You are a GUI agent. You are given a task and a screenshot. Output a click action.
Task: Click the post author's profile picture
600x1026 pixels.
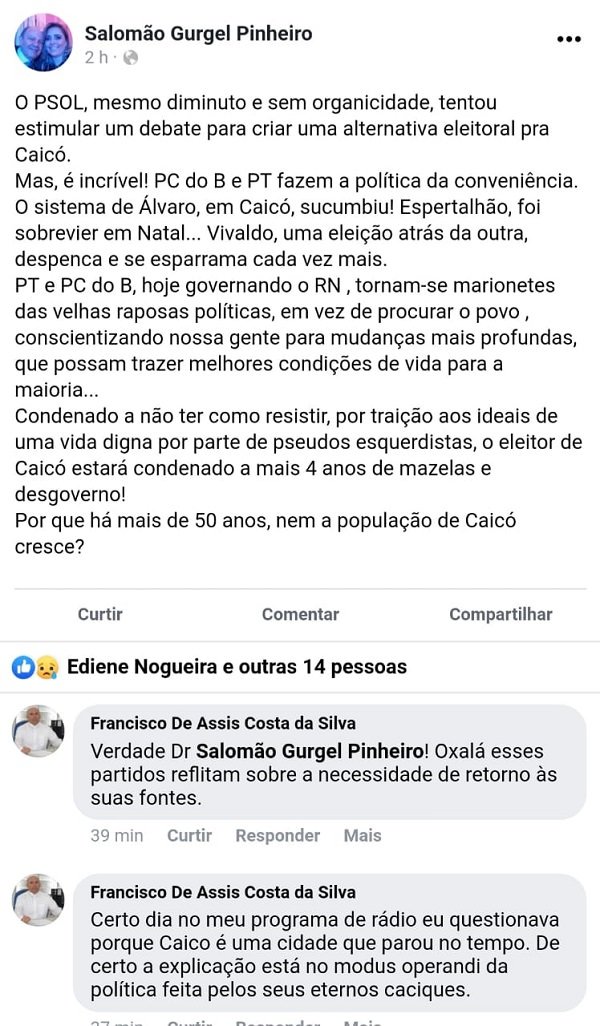pos(43,43)
